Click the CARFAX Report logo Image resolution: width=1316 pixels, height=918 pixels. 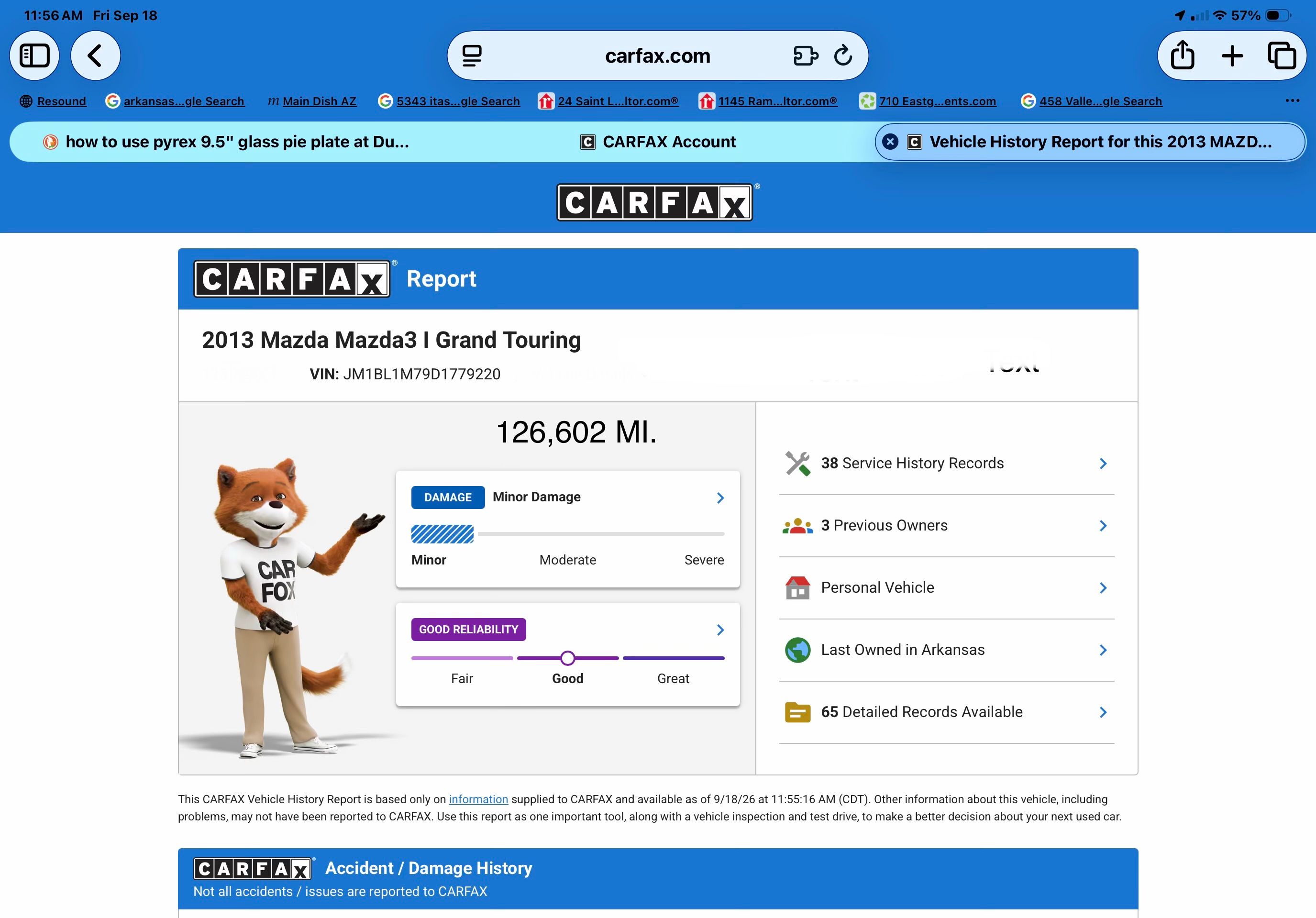292,279
